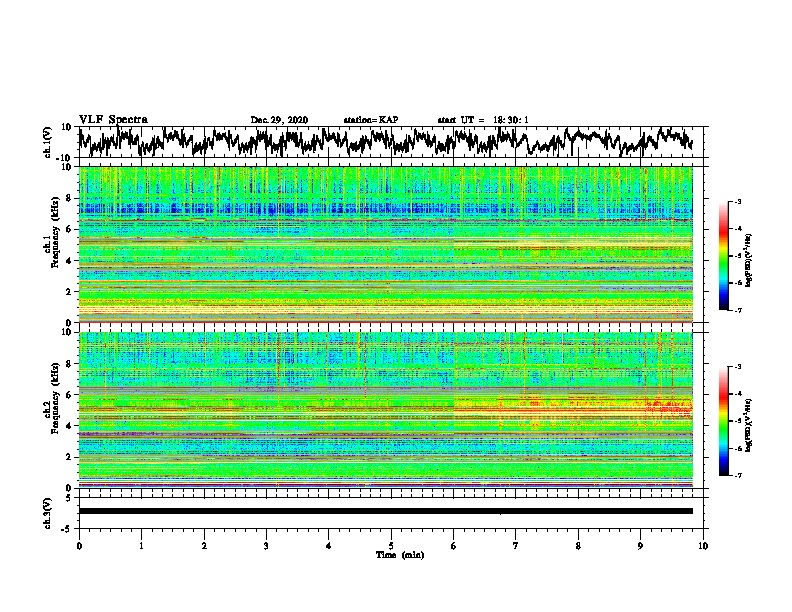Screen dimensions: 792x612
Task: Click the "-7" tick on ch.1 colorbar
Action: [738, 310]
